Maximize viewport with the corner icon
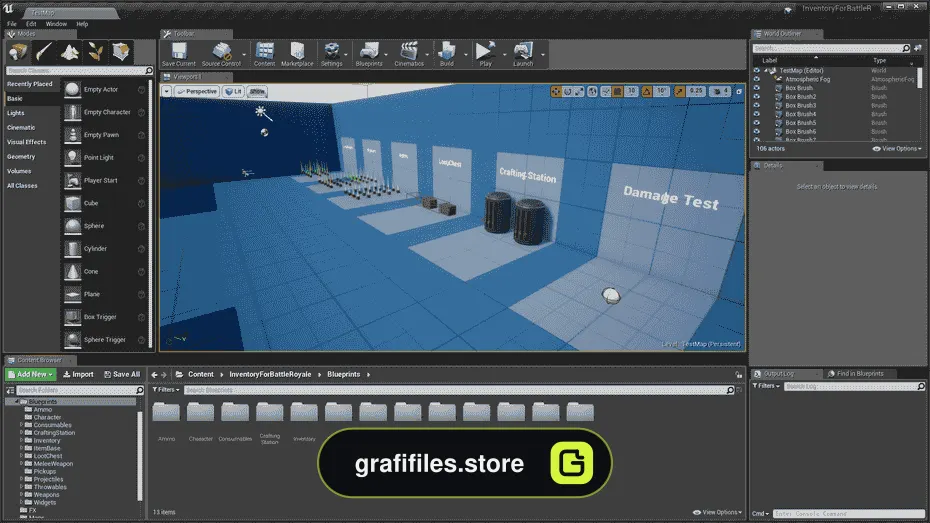This screenshot has height=523, width=930. point(739,91)
